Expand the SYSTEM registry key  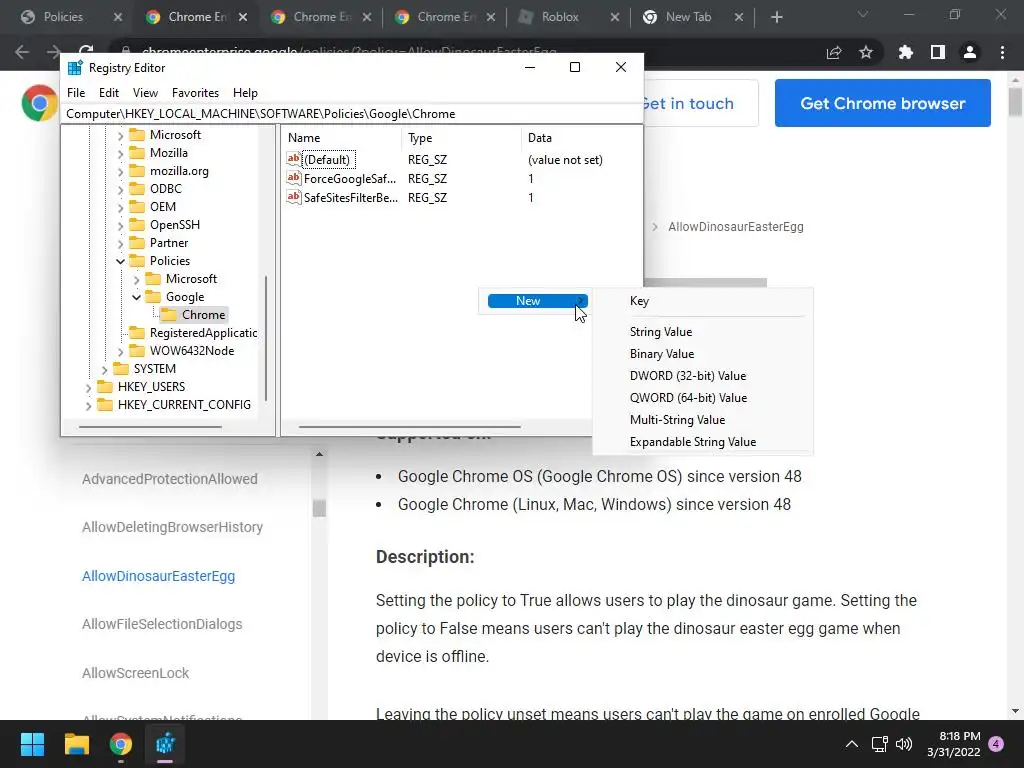click(104, 370)
